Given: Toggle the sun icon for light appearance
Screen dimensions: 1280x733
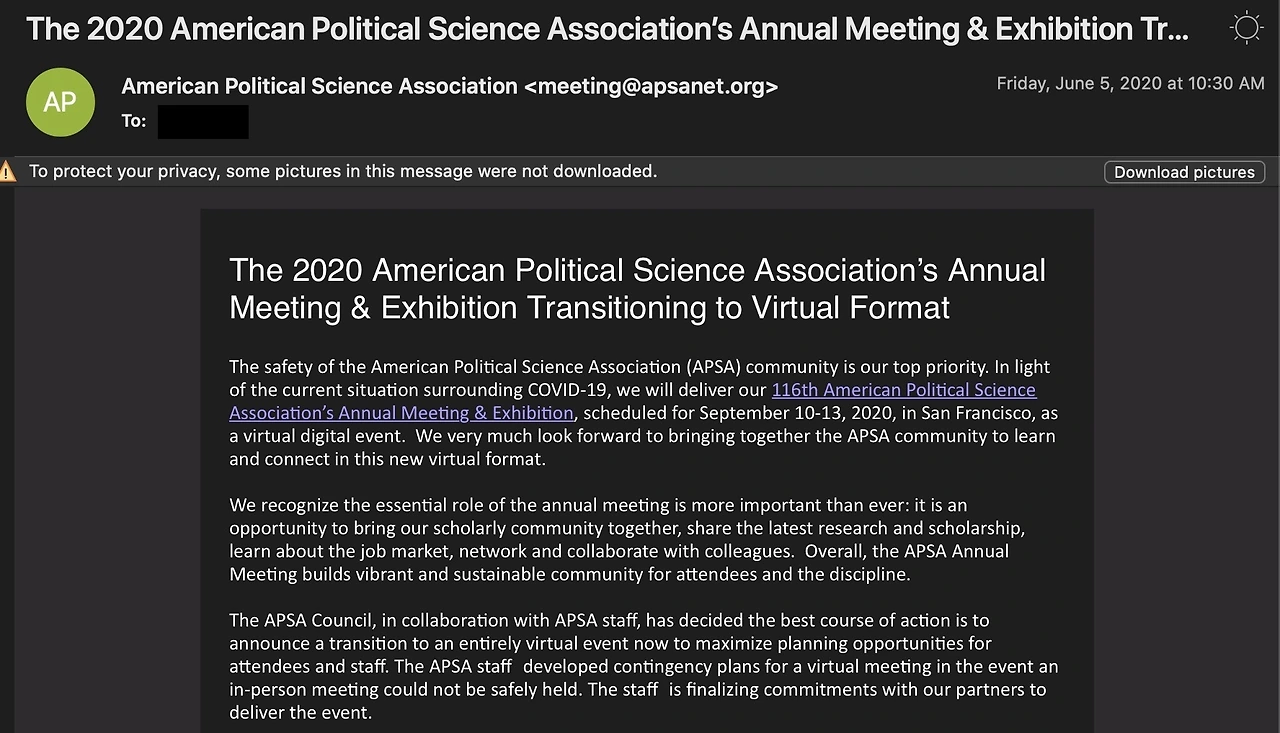Looking at the screenshot, I should click(1246, 28).
